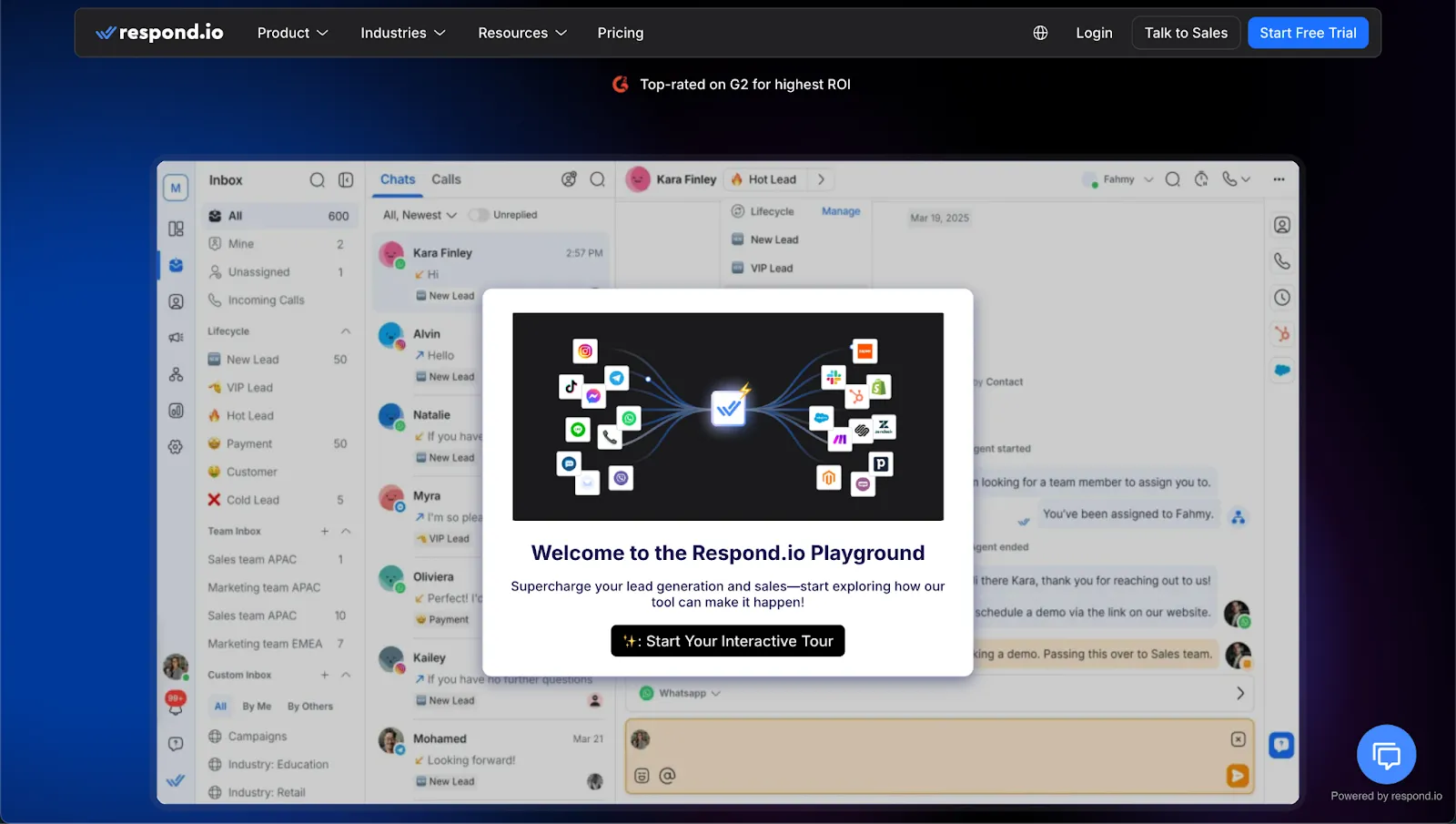
Task: Click the search icon beside Inbox
Action: [x=317, y=180]
